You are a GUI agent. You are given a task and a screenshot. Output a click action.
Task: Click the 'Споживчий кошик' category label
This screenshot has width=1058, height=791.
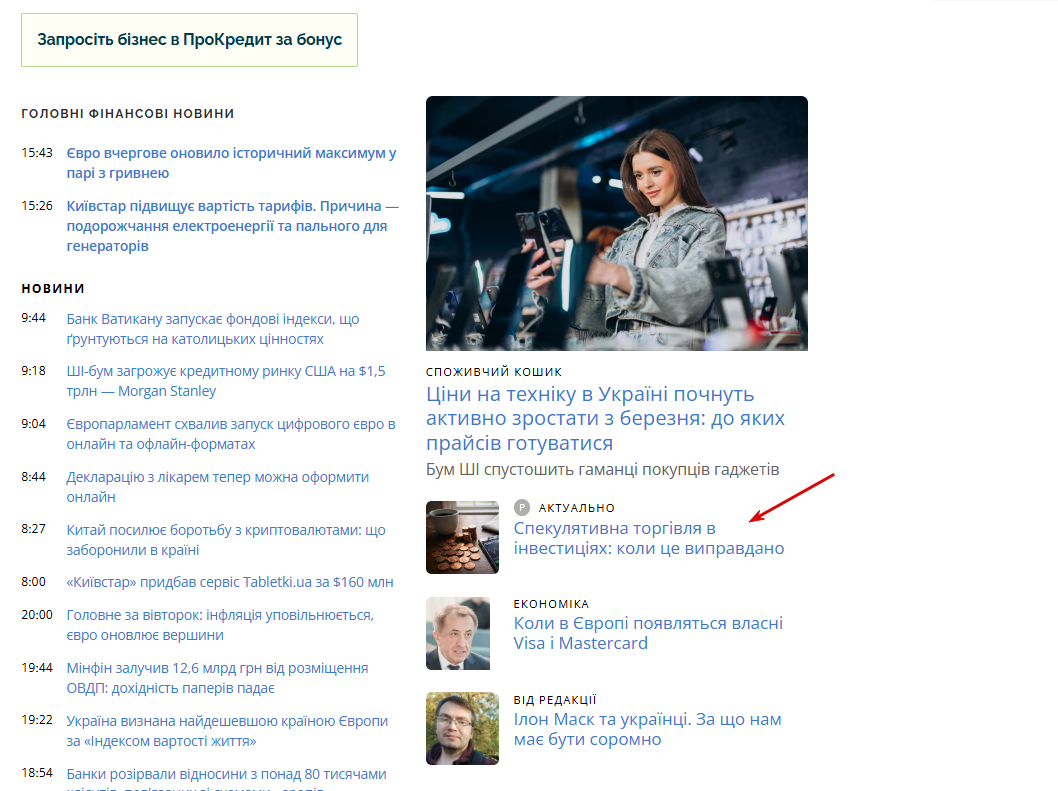pos(494,372)
